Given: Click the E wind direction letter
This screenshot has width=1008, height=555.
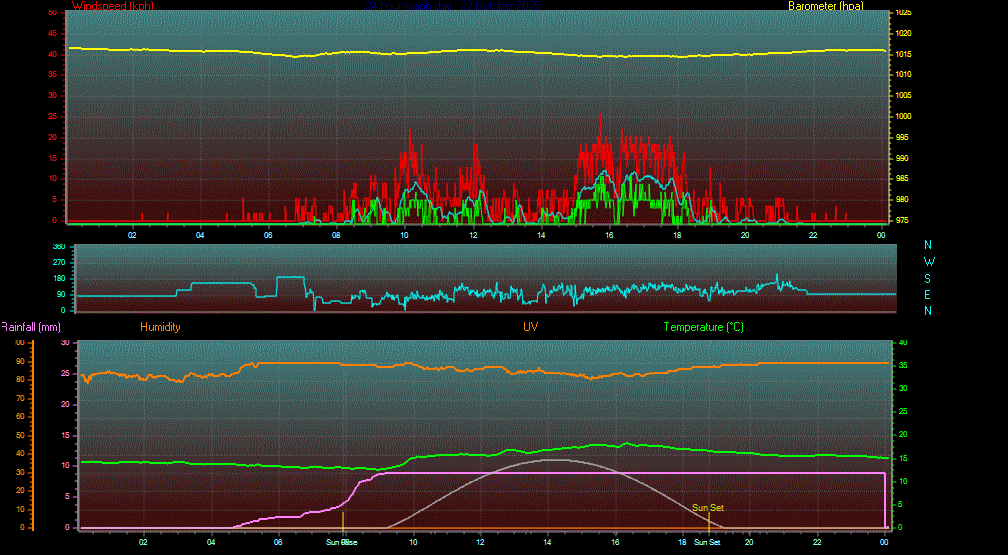Looking at the screenshot, I should 928,294.
